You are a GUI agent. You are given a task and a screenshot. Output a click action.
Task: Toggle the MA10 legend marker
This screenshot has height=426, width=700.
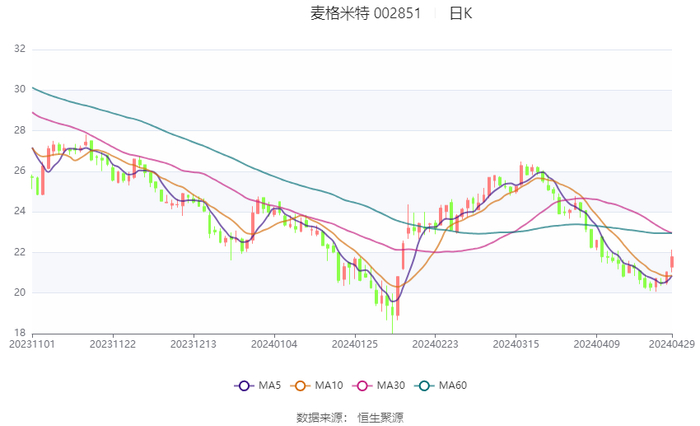(x=300, y=386)
